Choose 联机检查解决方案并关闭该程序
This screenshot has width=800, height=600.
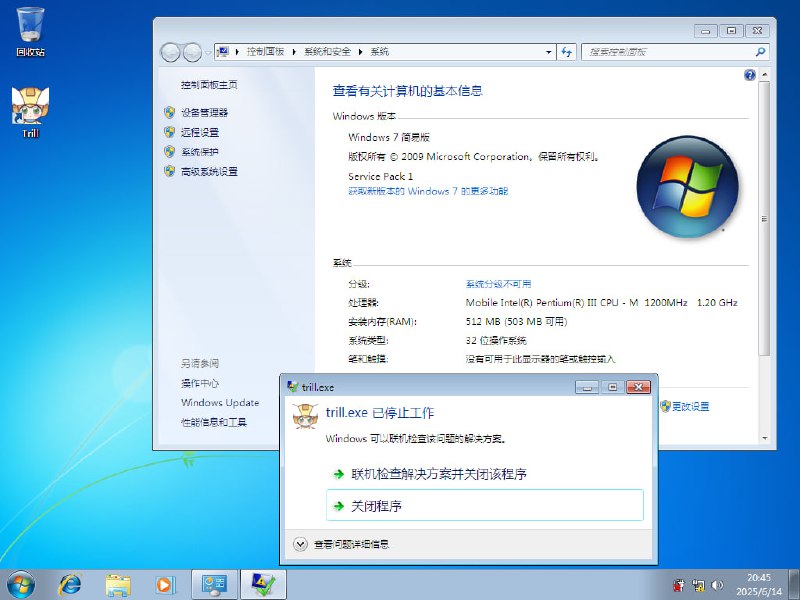485,474
